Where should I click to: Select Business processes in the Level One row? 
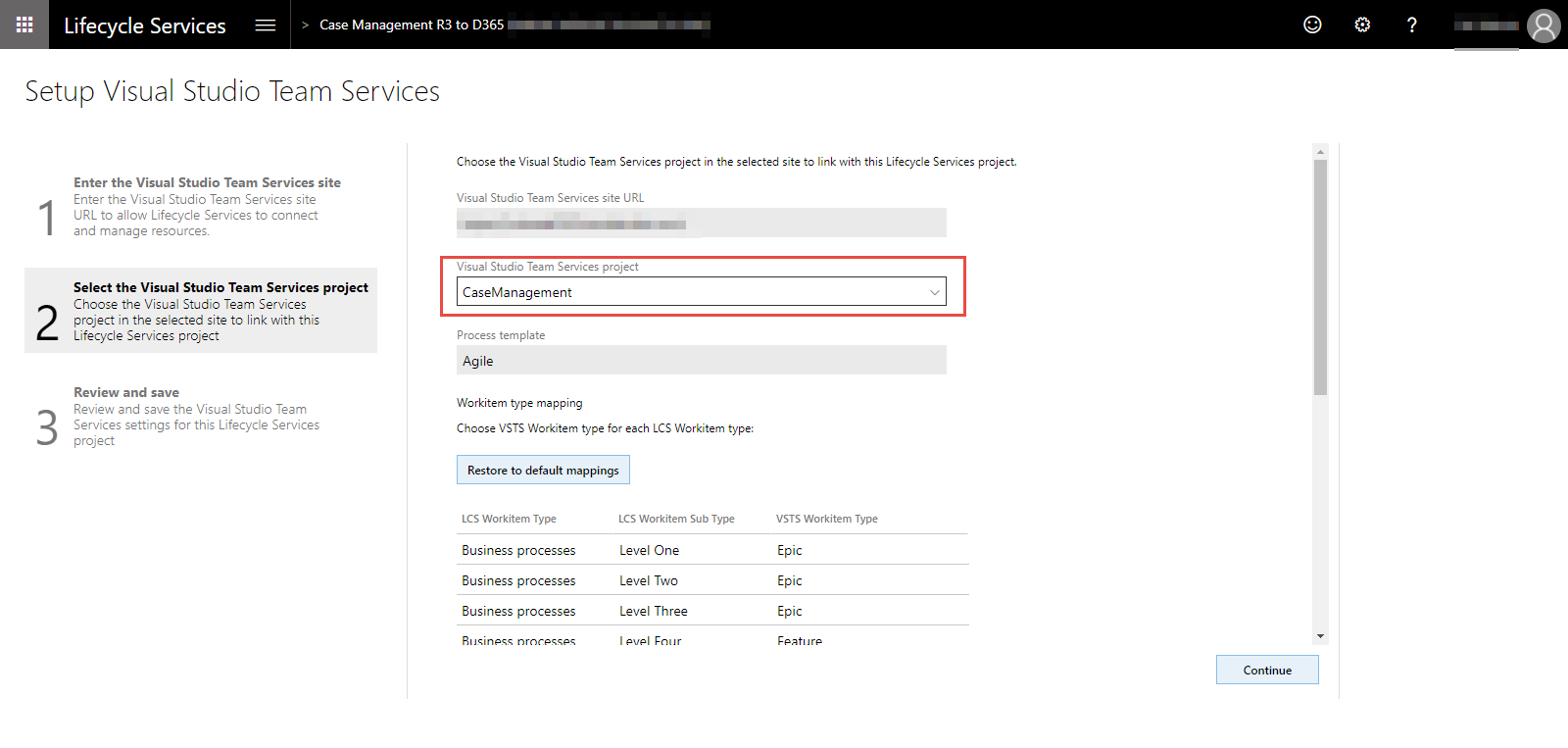[518, 550]
